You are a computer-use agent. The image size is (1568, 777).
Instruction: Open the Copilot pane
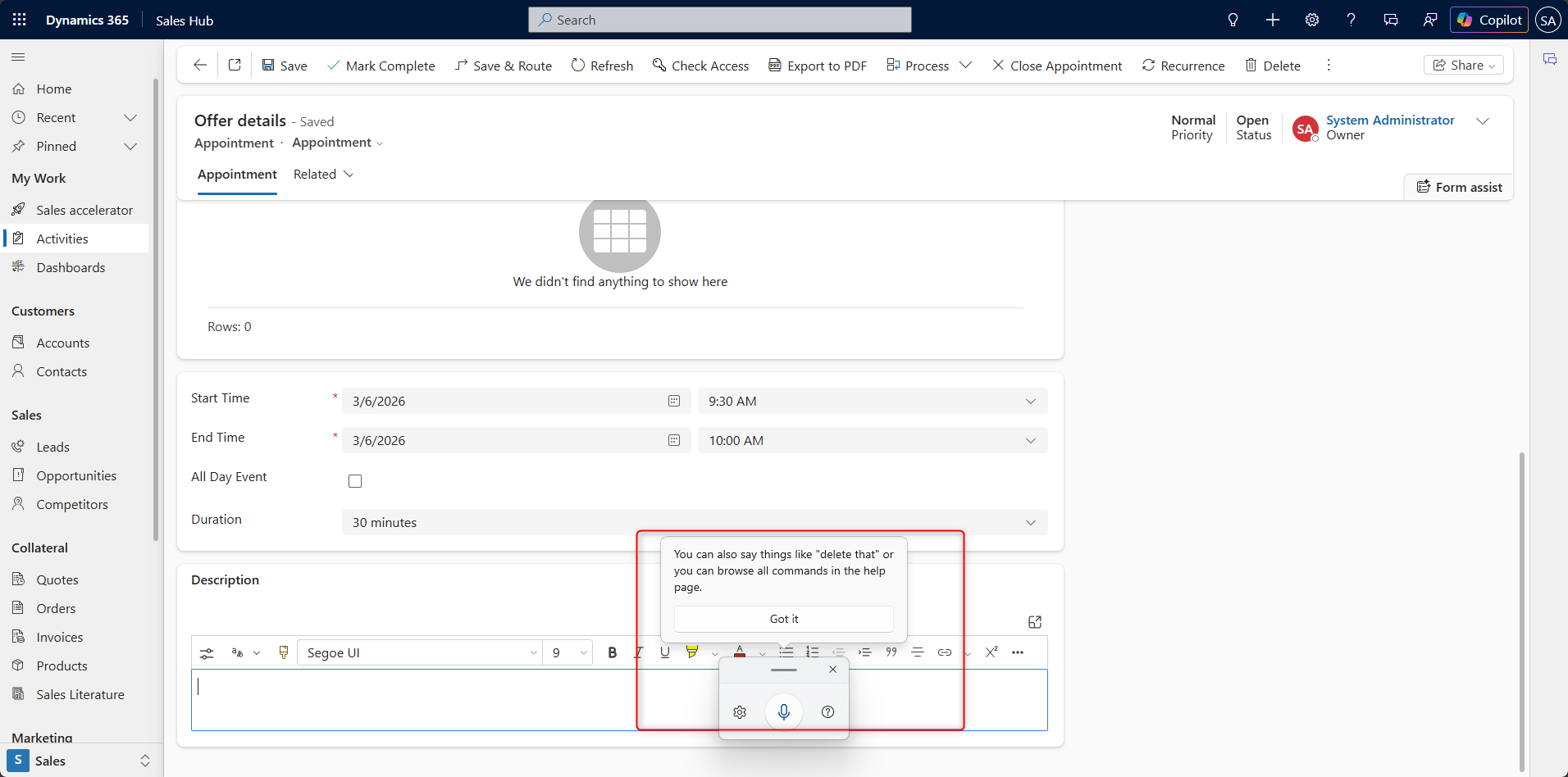[1488, 20]
